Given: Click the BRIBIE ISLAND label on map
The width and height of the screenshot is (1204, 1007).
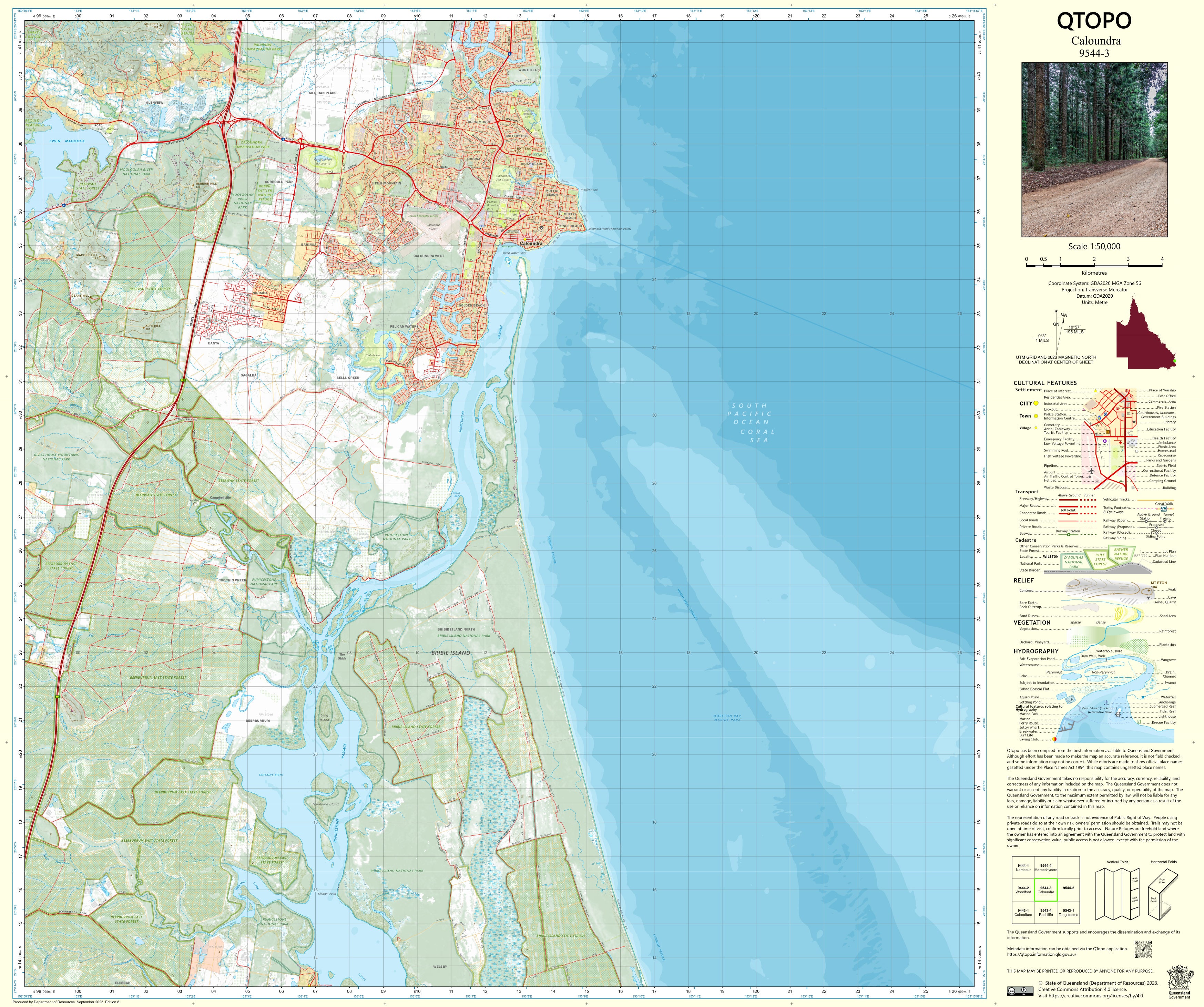Looking at the screenshot, I should 451,653.
